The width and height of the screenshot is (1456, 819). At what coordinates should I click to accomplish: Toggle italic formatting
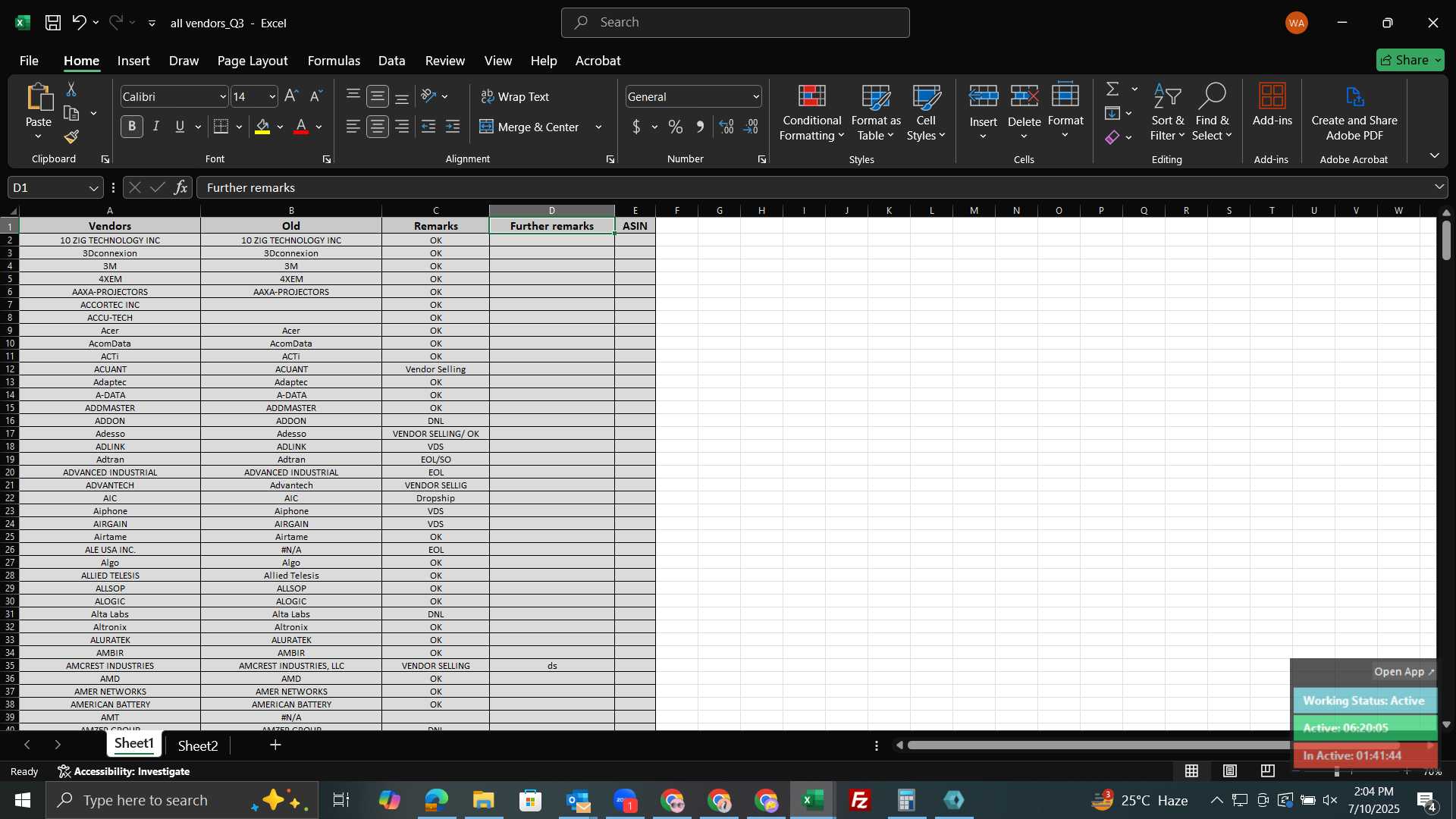pos(156,127)
